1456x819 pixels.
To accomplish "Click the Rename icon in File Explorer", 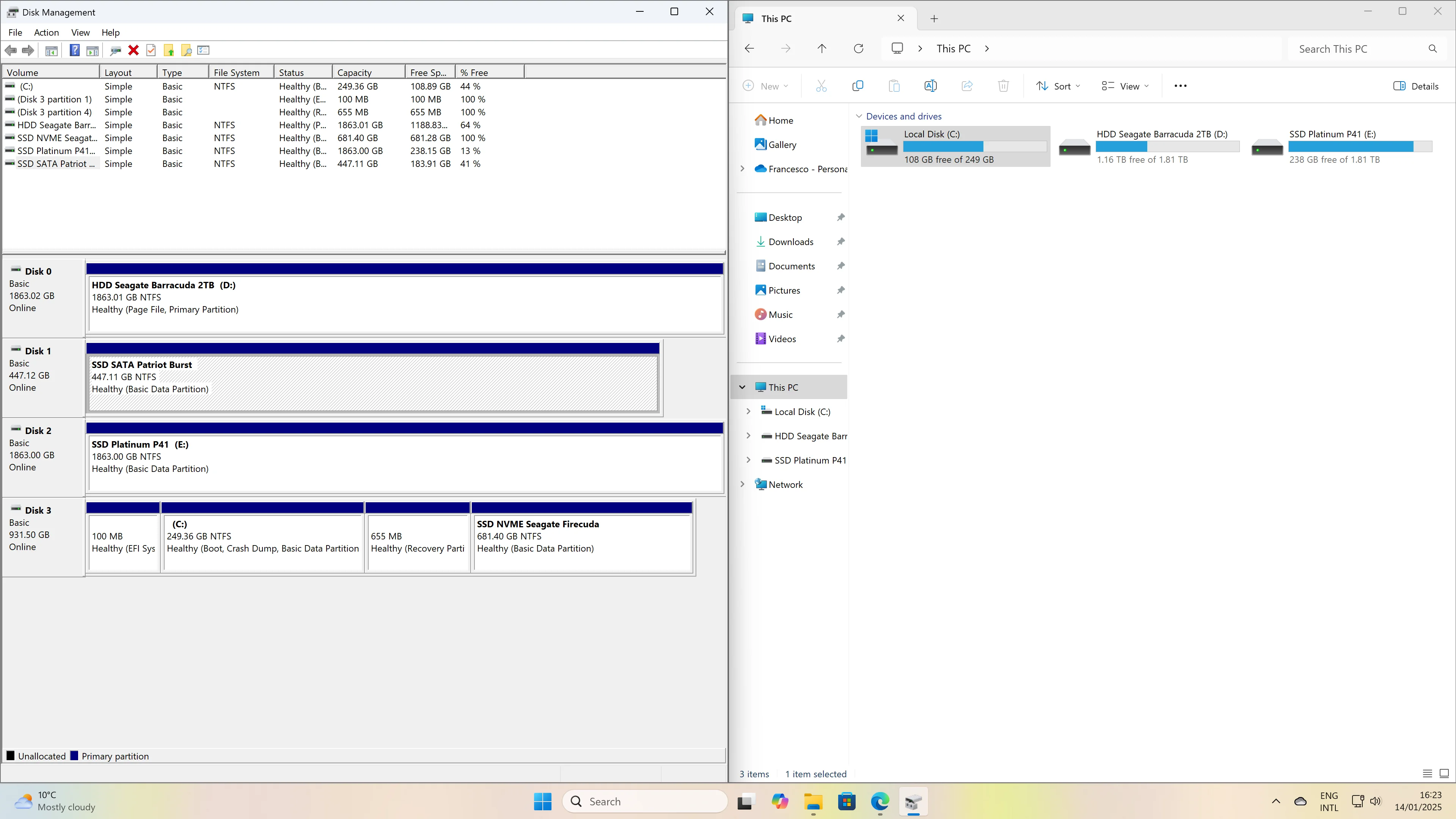I will coord(930,86).
